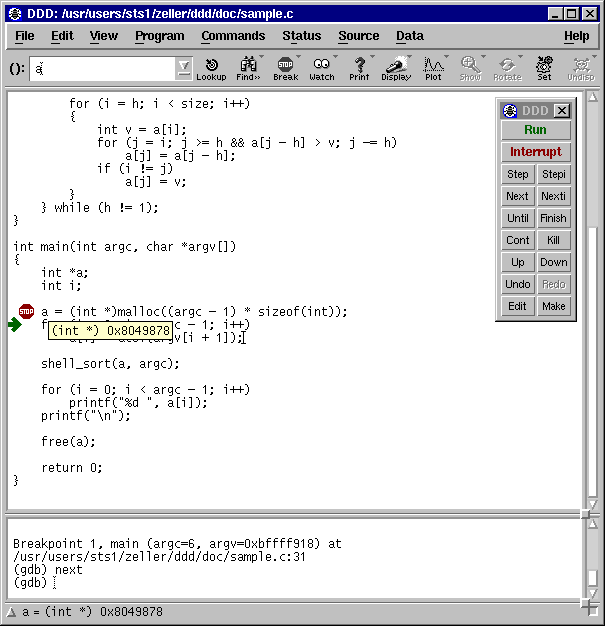Close the DDD command tool panel
This screenshot has width=605, height=626.
tap(562, 111)
